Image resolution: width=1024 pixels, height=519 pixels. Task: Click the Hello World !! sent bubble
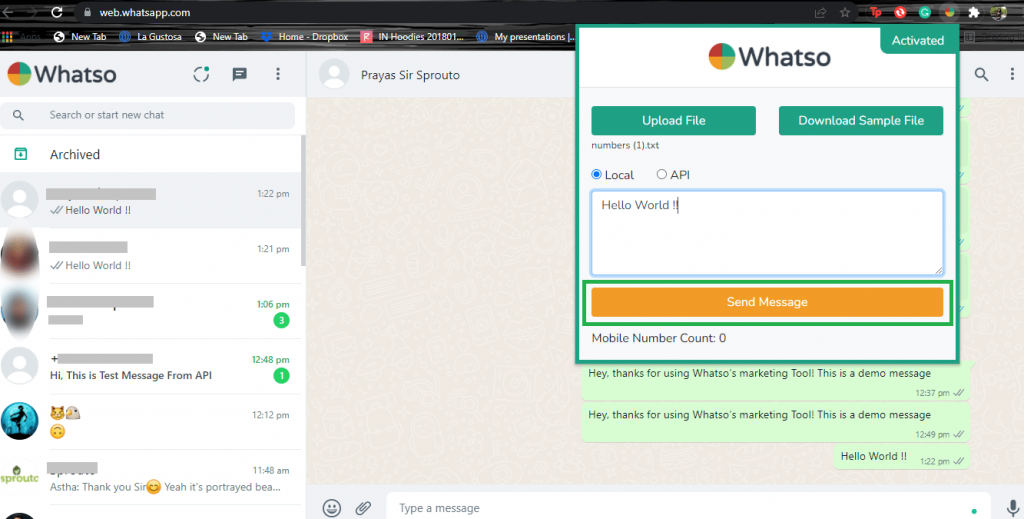(x=901, y=457)
